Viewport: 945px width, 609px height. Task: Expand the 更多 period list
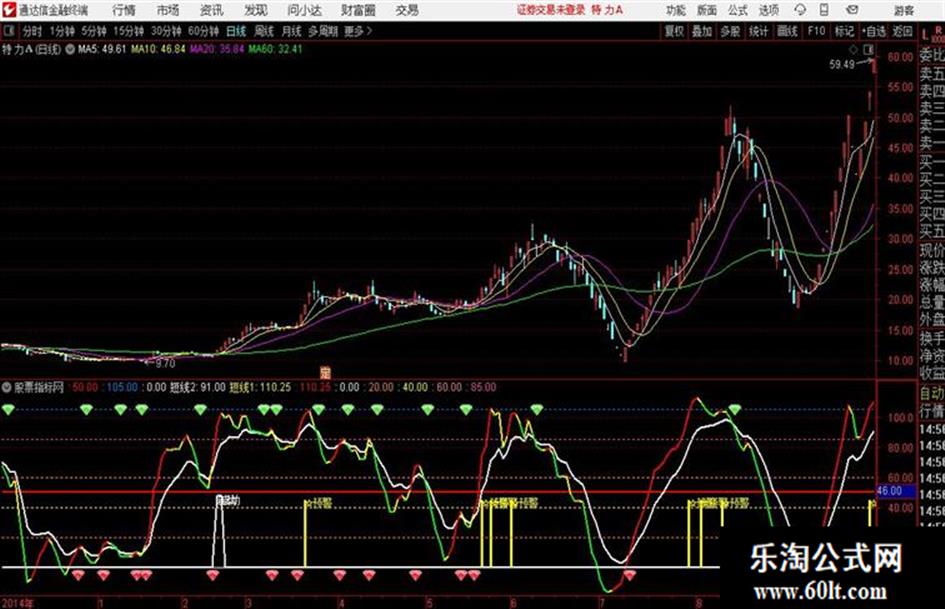tap(358, 31)
